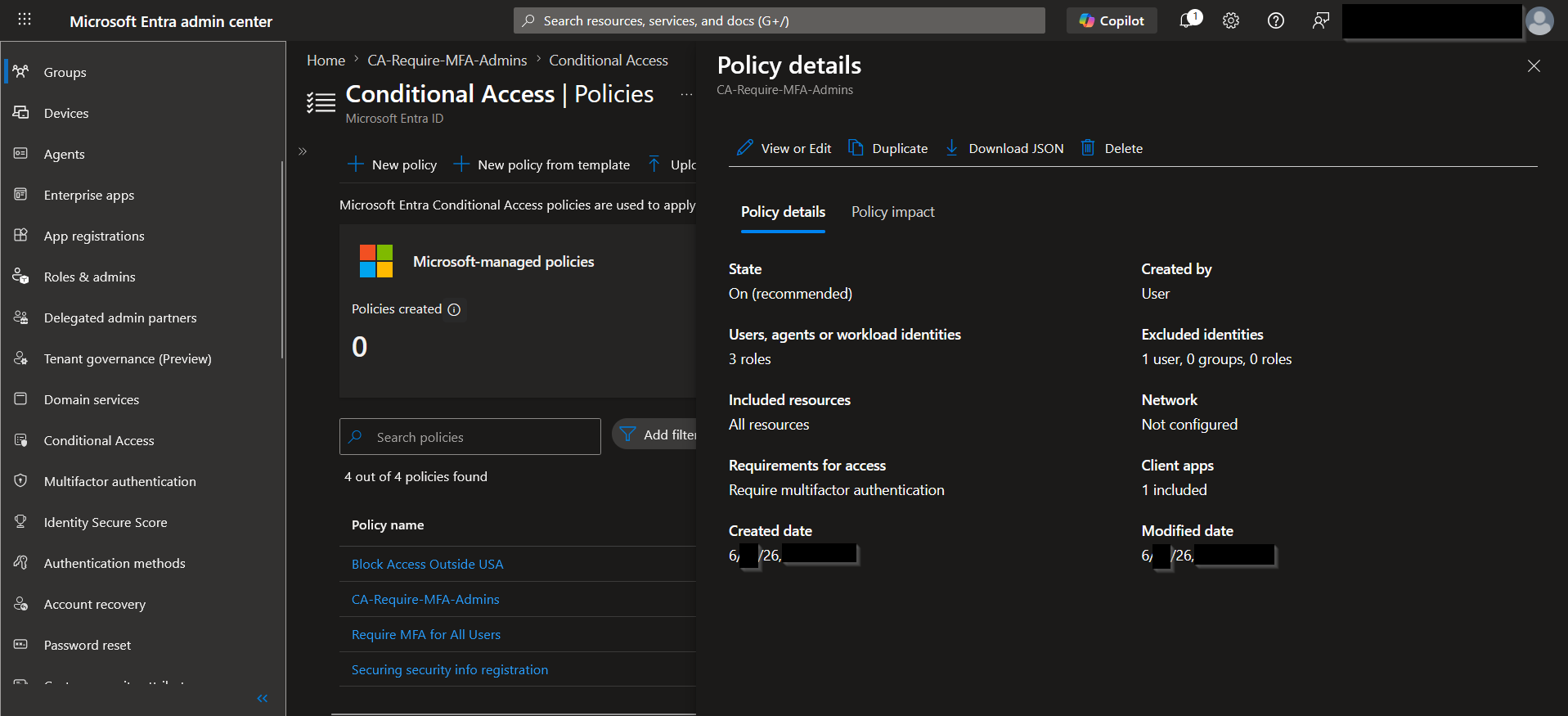Screen dimensions: 1568x716
Task: Open the feedback icon in header
Action: [x=1320, y=20]
